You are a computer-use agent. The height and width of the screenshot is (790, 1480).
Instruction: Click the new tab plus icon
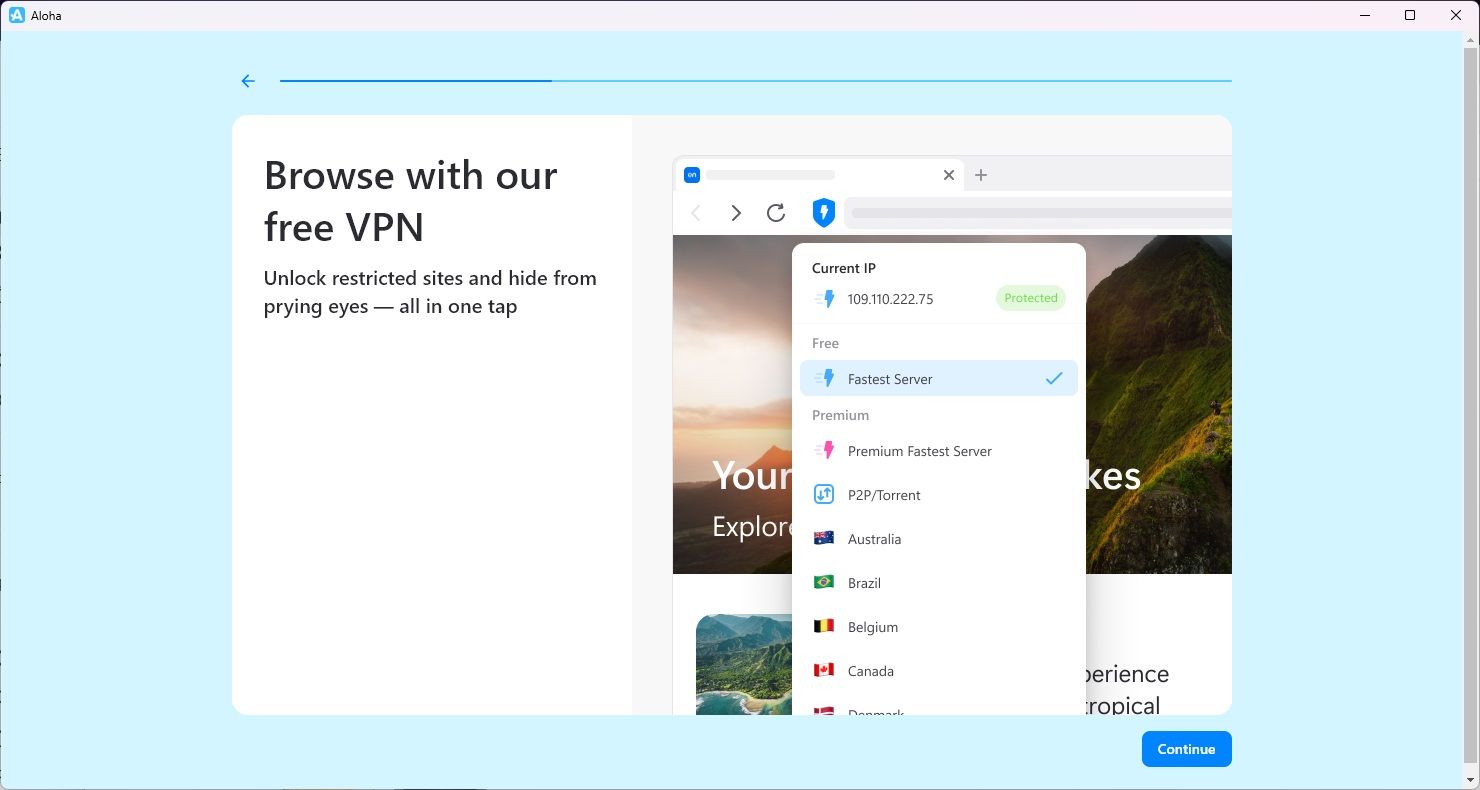pyautogui.click(x=981, y=175)
